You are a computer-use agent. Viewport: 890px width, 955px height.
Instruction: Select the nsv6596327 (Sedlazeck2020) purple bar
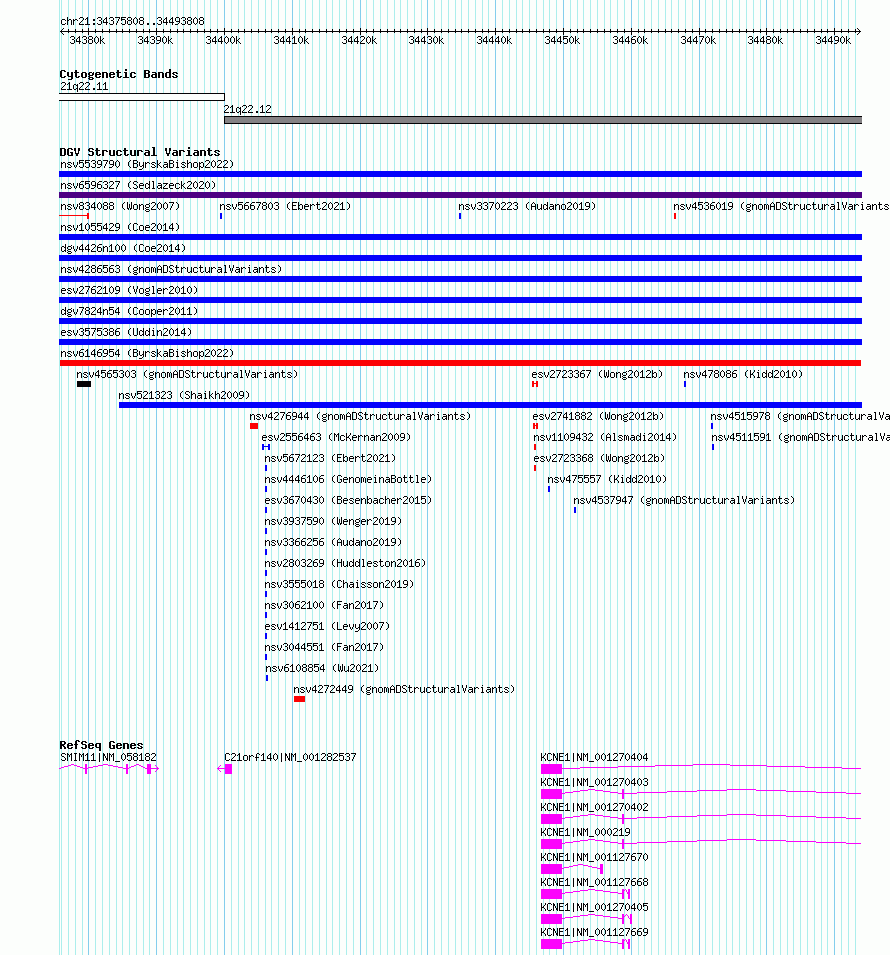461,195
